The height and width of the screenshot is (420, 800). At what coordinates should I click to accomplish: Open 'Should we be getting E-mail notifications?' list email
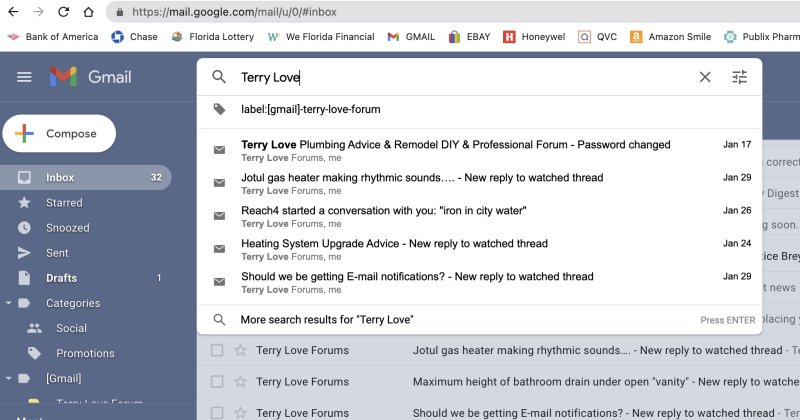[499, 411]
